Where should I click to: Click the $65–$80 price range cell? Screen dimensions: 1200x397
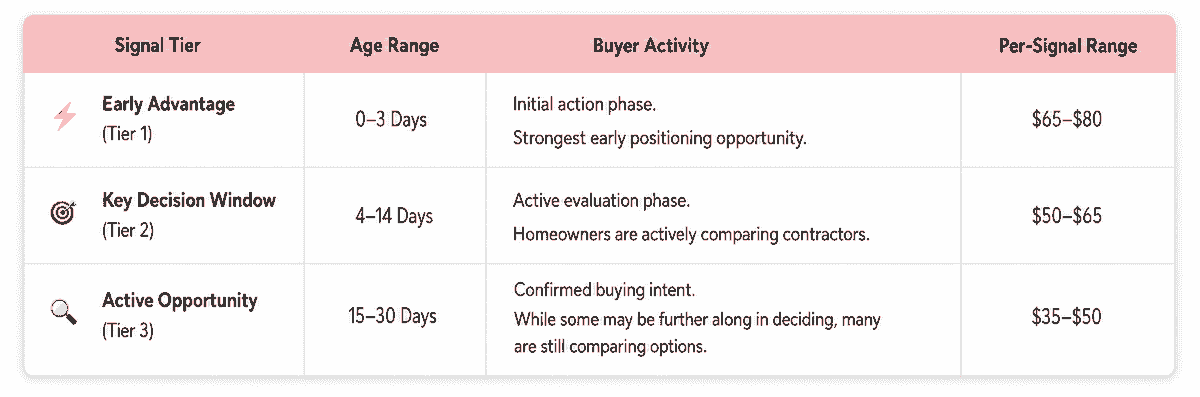1067,120
